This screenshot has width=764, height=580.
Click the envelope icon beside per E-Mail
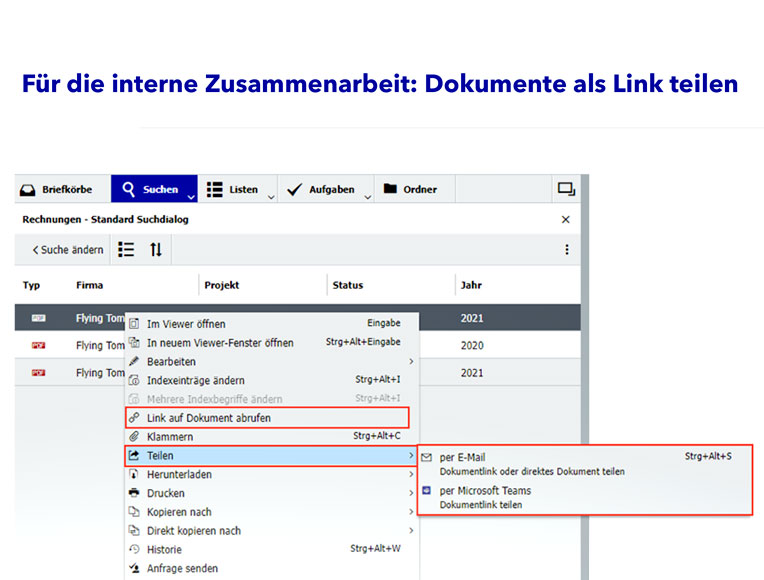[427, 457]
